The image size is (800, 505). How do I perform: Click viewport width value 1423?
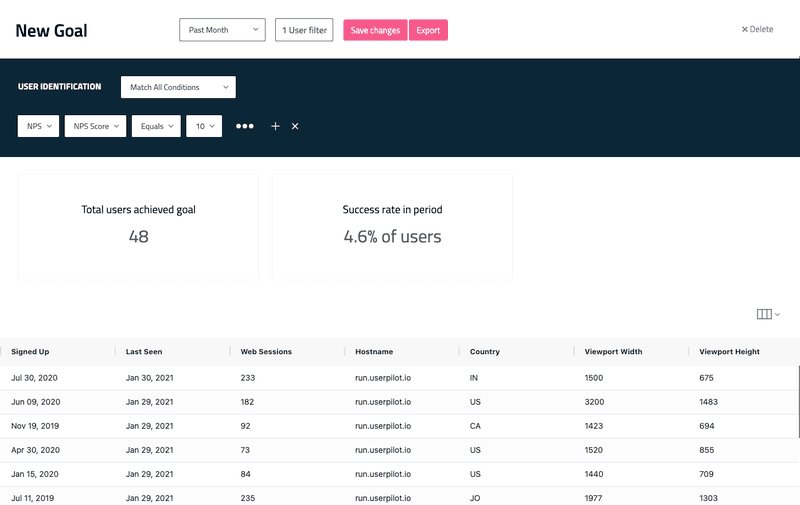point(594,426)
